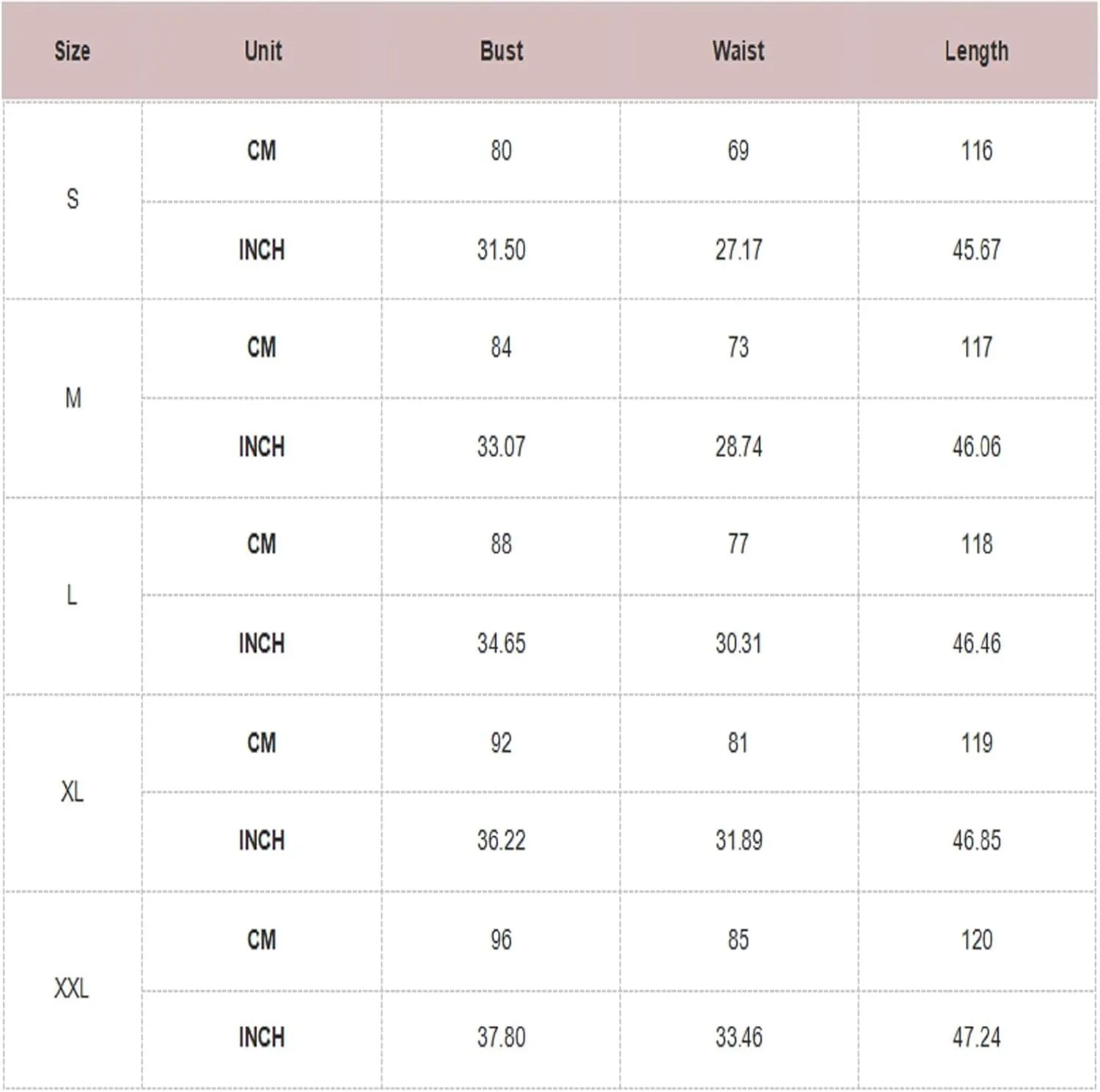Click the Size column header

pyautogui.click(x=73, y=51)
